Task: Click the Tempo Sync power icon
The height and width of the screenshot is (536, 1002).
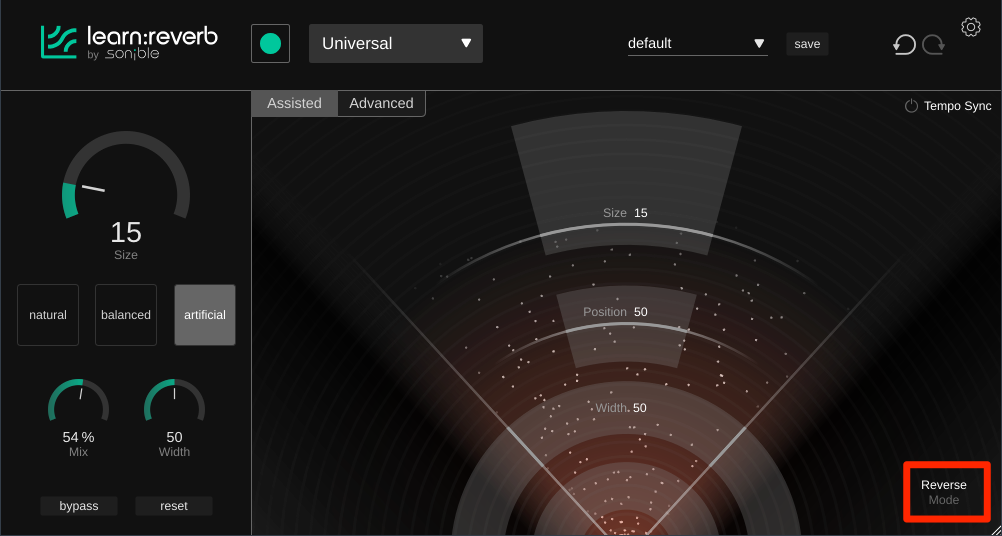Action: coord(911,106)
